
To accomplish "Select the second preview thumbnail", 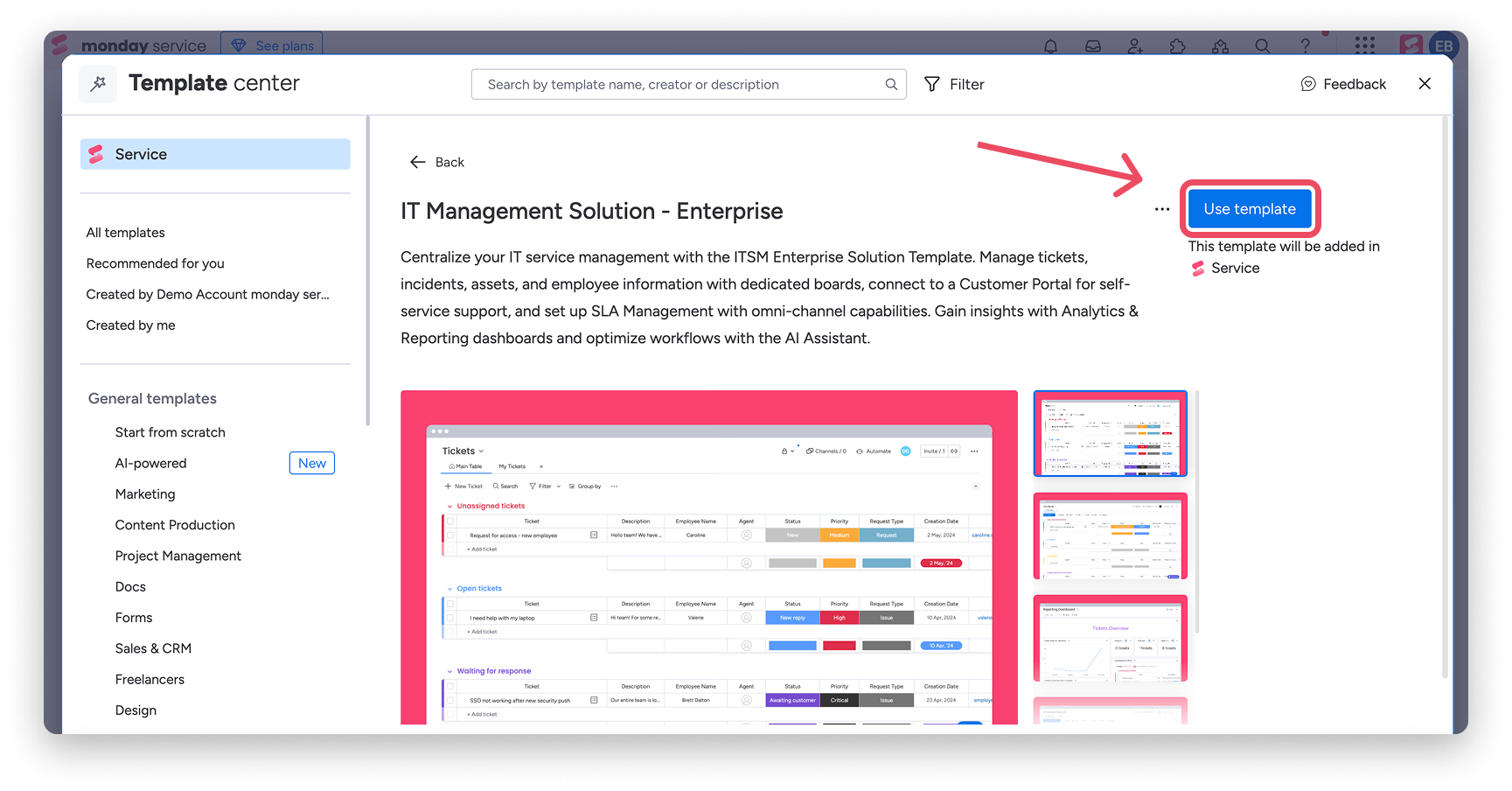I will tap(1110, 535).
